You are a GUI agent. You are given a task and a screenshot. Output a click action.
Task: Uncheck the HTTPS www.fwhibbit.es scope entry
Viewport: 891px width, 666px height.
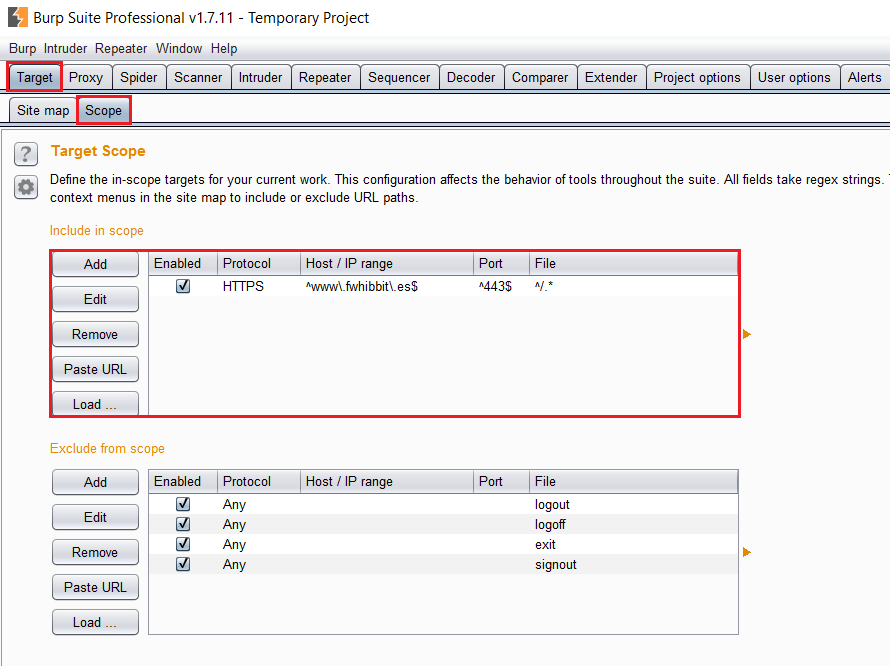[x=183, y=286]
